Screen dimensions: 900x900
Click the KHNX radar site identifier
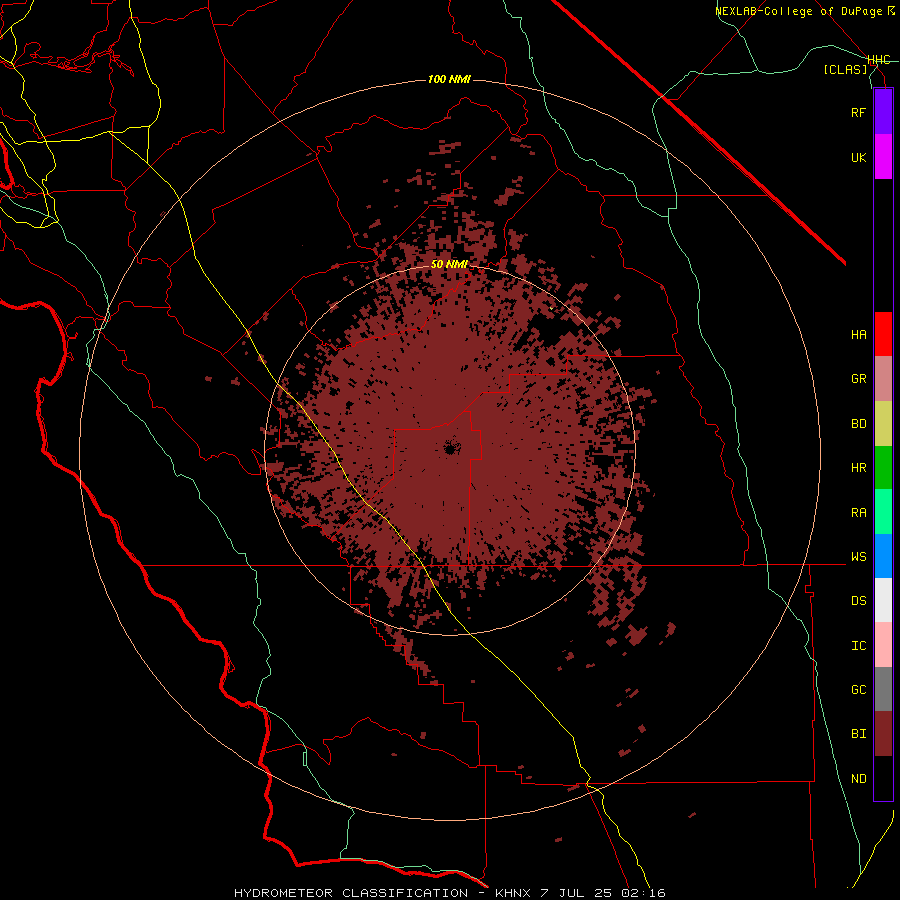point(513,893)
